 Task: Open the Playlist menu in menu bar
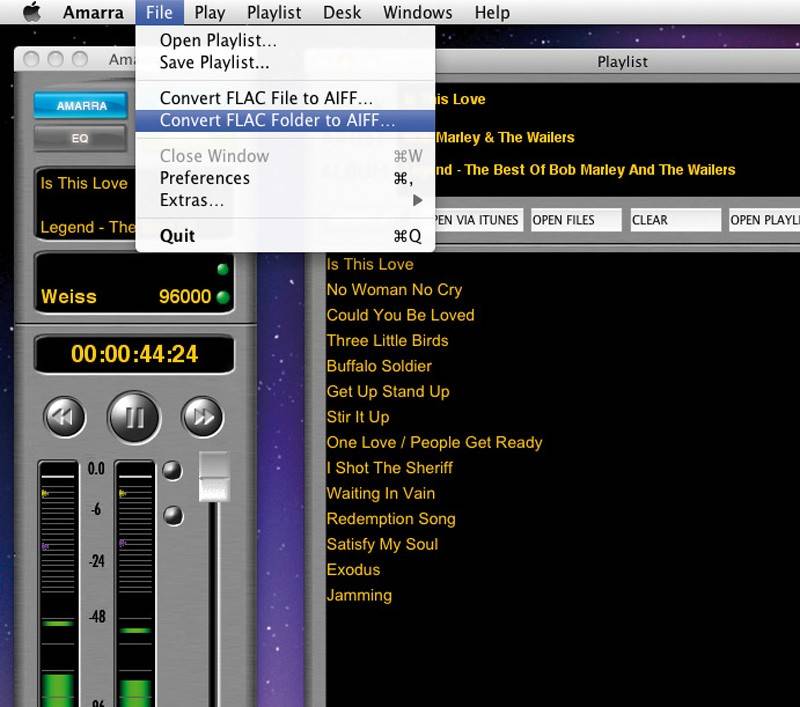click(274, 12)
